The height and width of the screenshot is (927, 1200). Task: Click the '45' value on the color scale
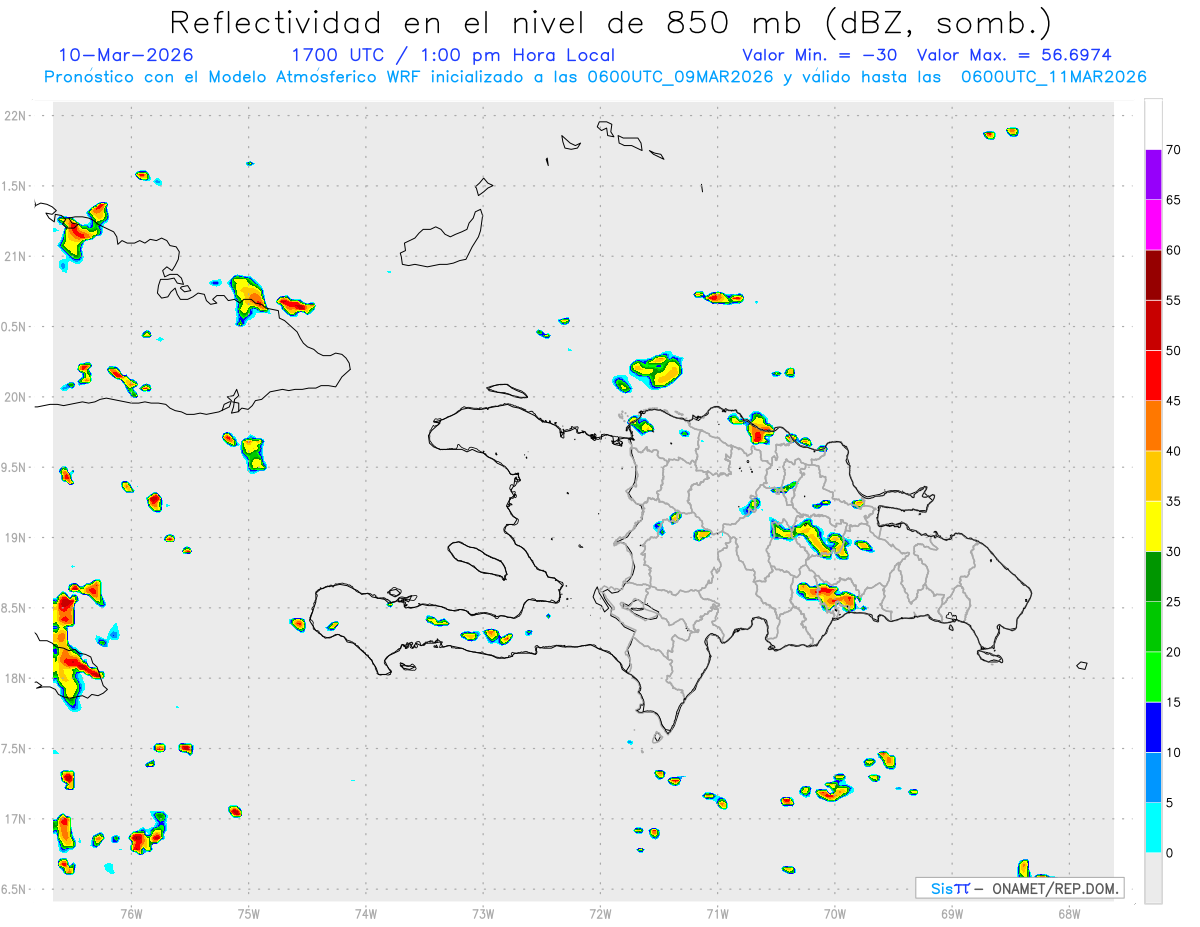1173,401
